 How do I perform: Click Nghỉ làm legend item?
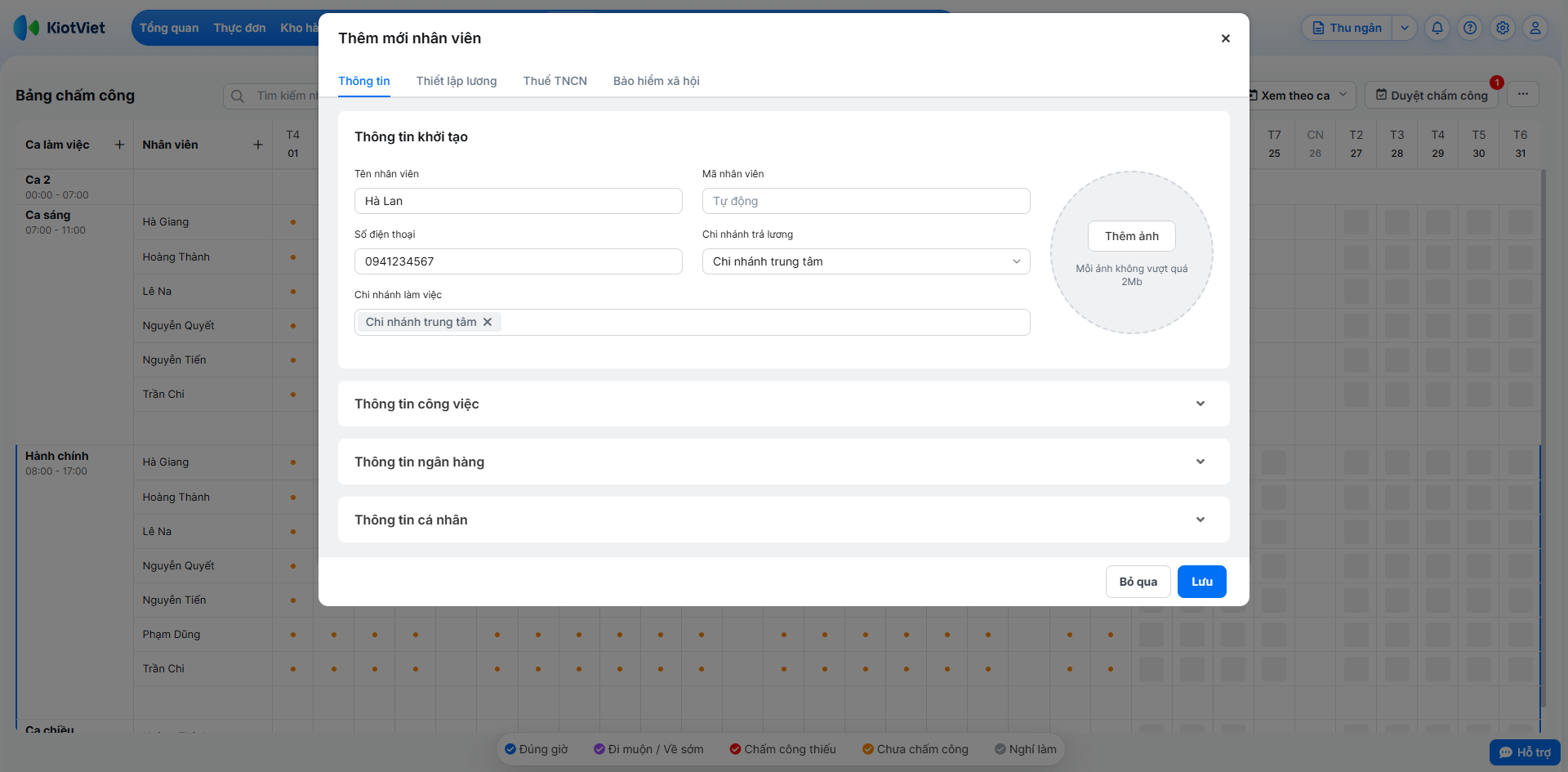point(1026,749)
